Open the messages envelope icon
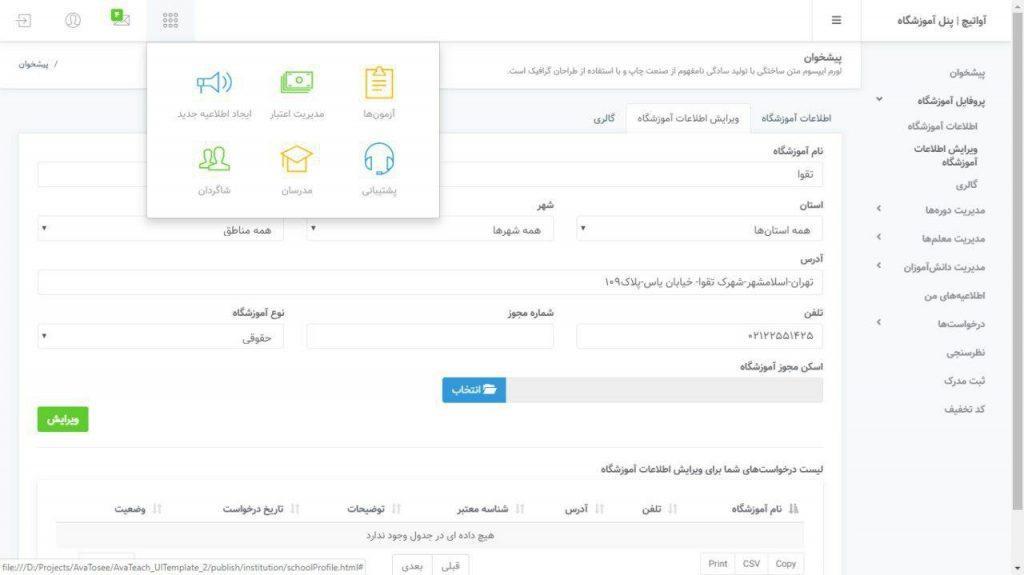Viewport: 1024px width, 575px height. [x=120, y=19]
